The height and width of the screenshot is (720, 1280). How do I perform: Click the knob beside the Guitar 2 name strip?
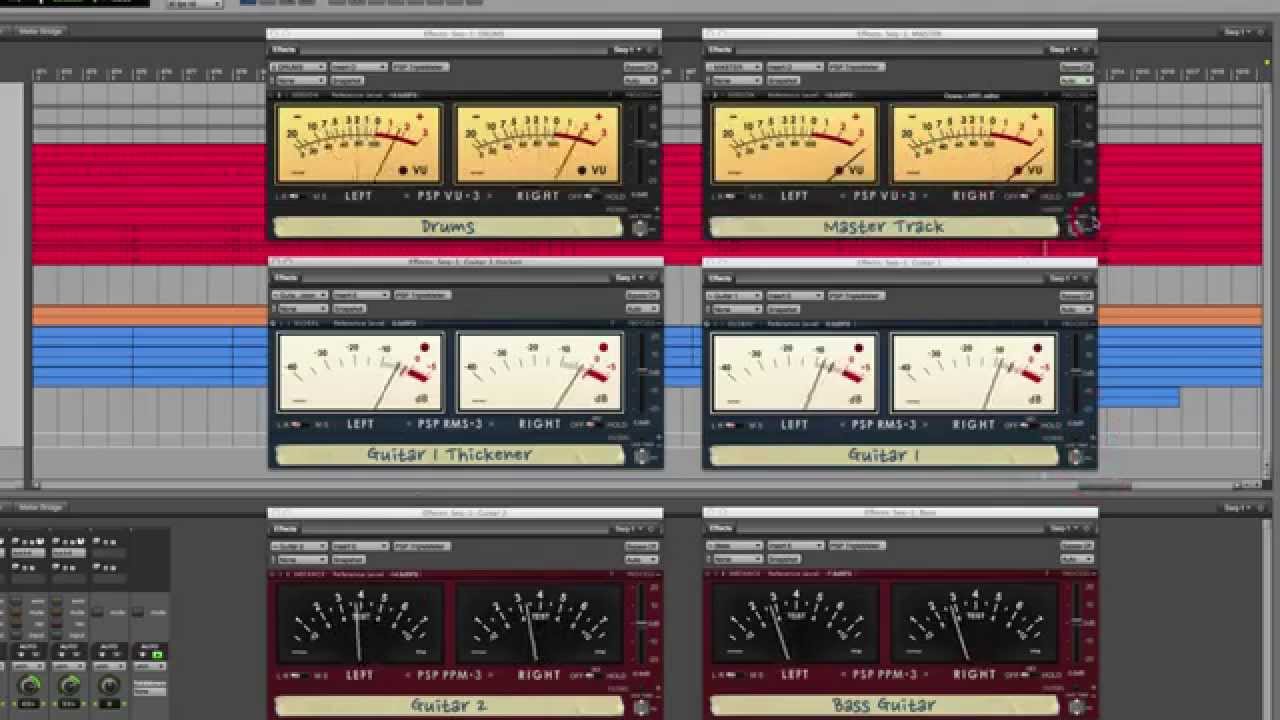(640, 707)
